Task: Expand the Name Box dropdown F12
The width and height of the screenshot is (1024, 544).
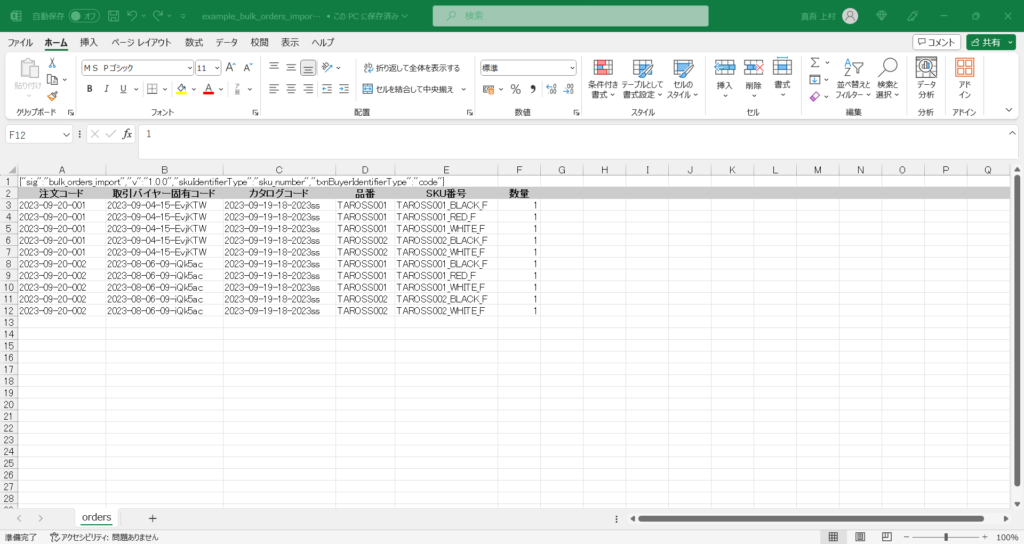Action: [66, 135]
